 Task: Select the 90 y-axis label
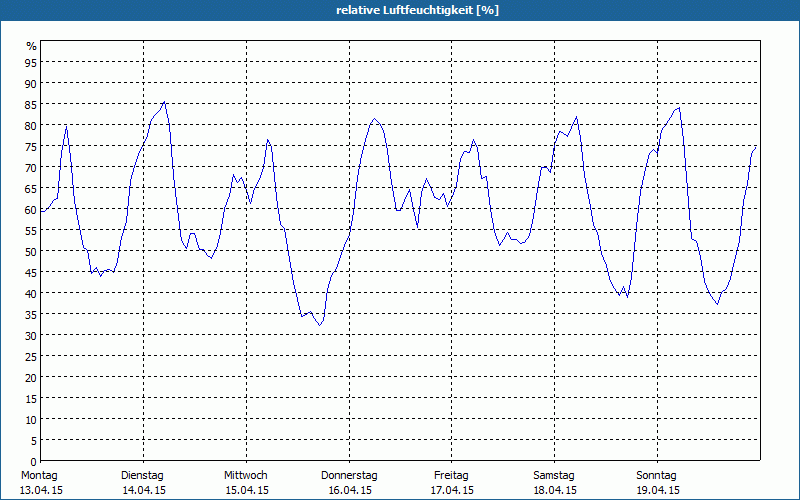(31, 84)
